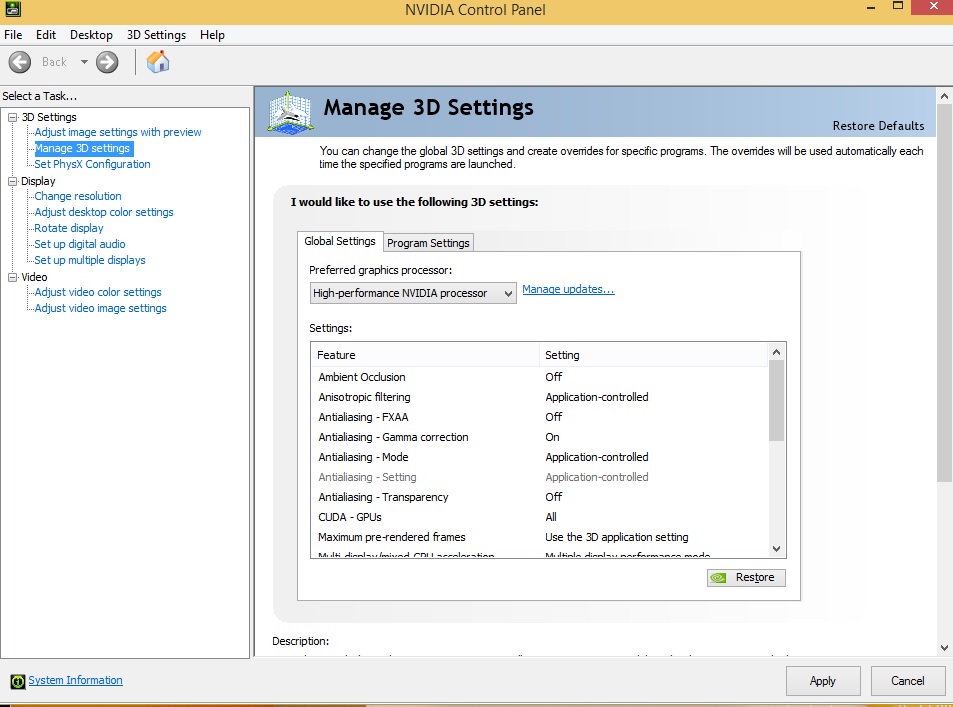Open Preferred graphics processor dropdown
This screenshot has width=953, height=707.
point(413,293)
